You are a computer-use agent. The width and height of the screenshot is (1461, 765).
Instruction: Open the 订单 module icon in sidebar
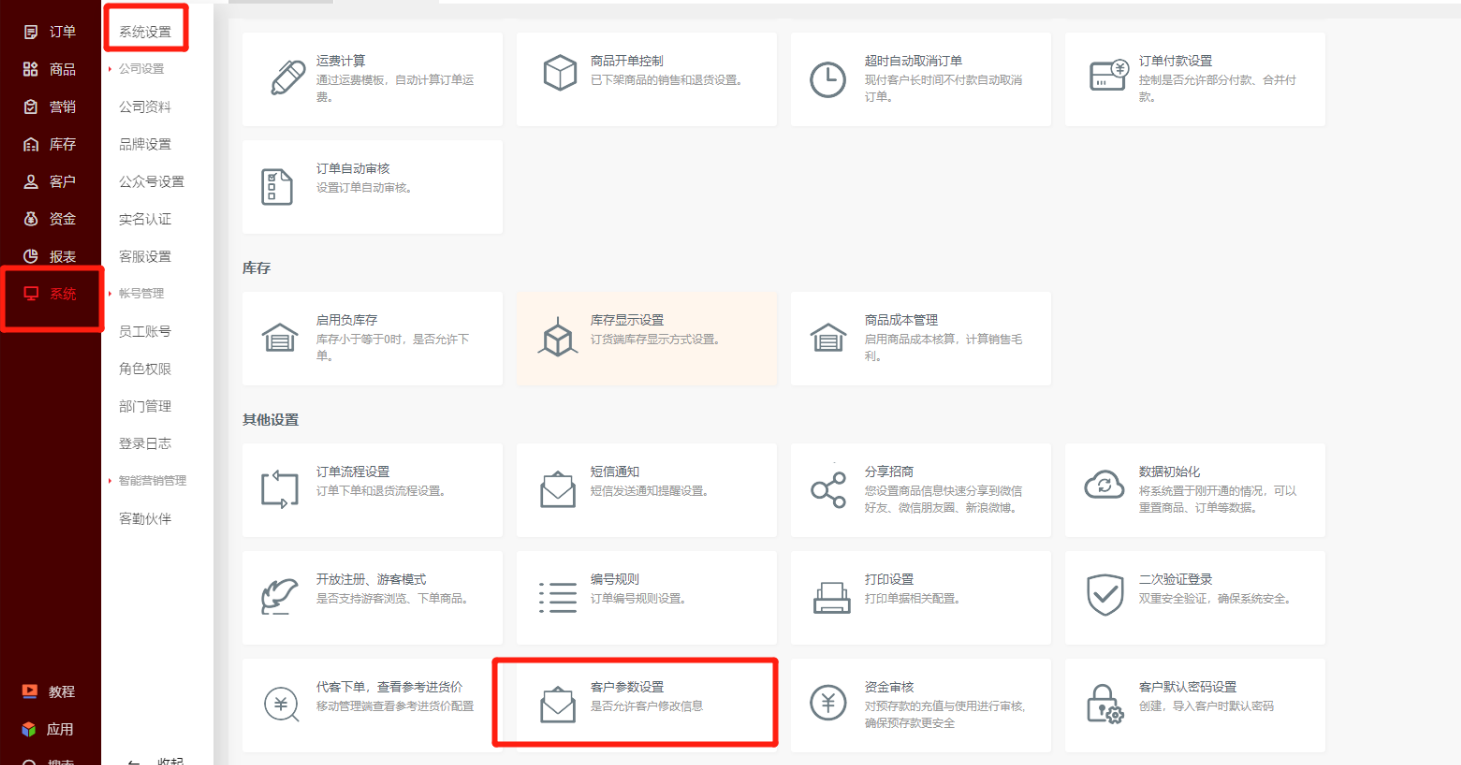tap(31, 32)
